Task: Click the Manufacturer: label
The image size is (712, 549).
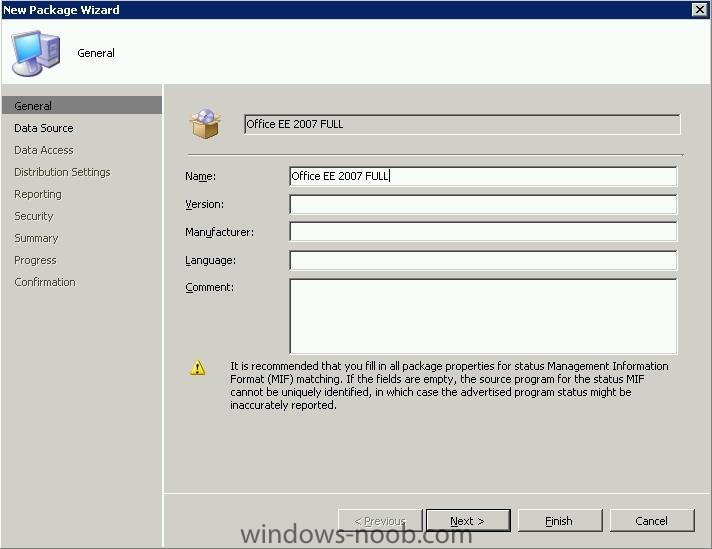Action: [x=219, y=232]
